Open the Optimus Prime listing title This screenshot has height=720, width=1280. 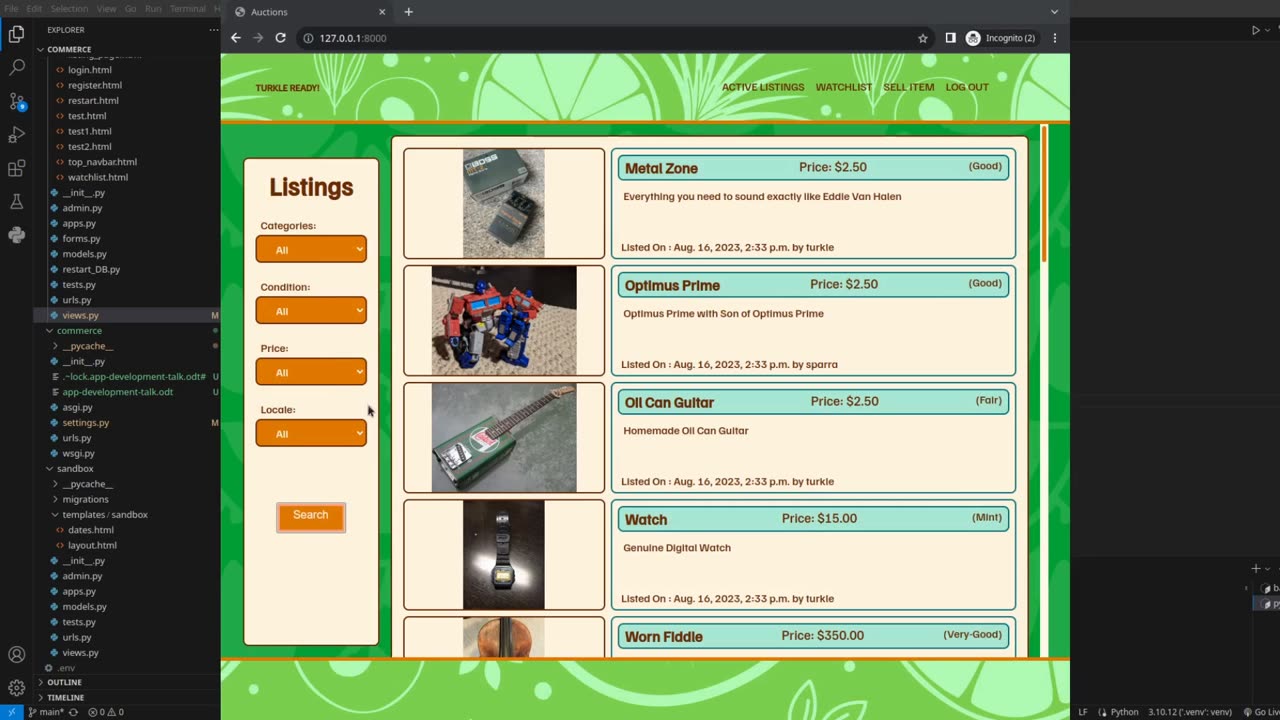[672, 285]
